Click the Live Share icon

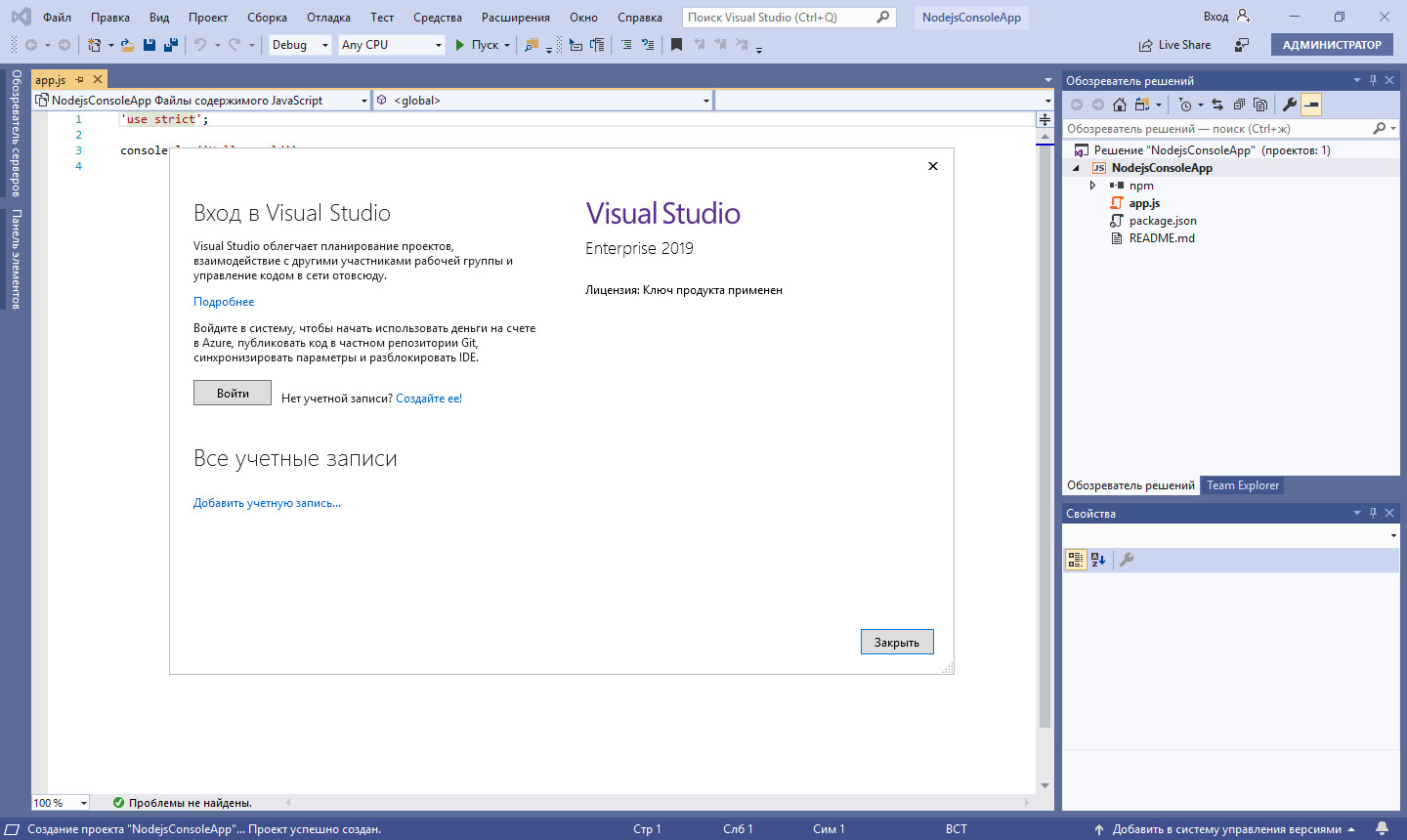pyautogui.click(x=1145, y=45)
